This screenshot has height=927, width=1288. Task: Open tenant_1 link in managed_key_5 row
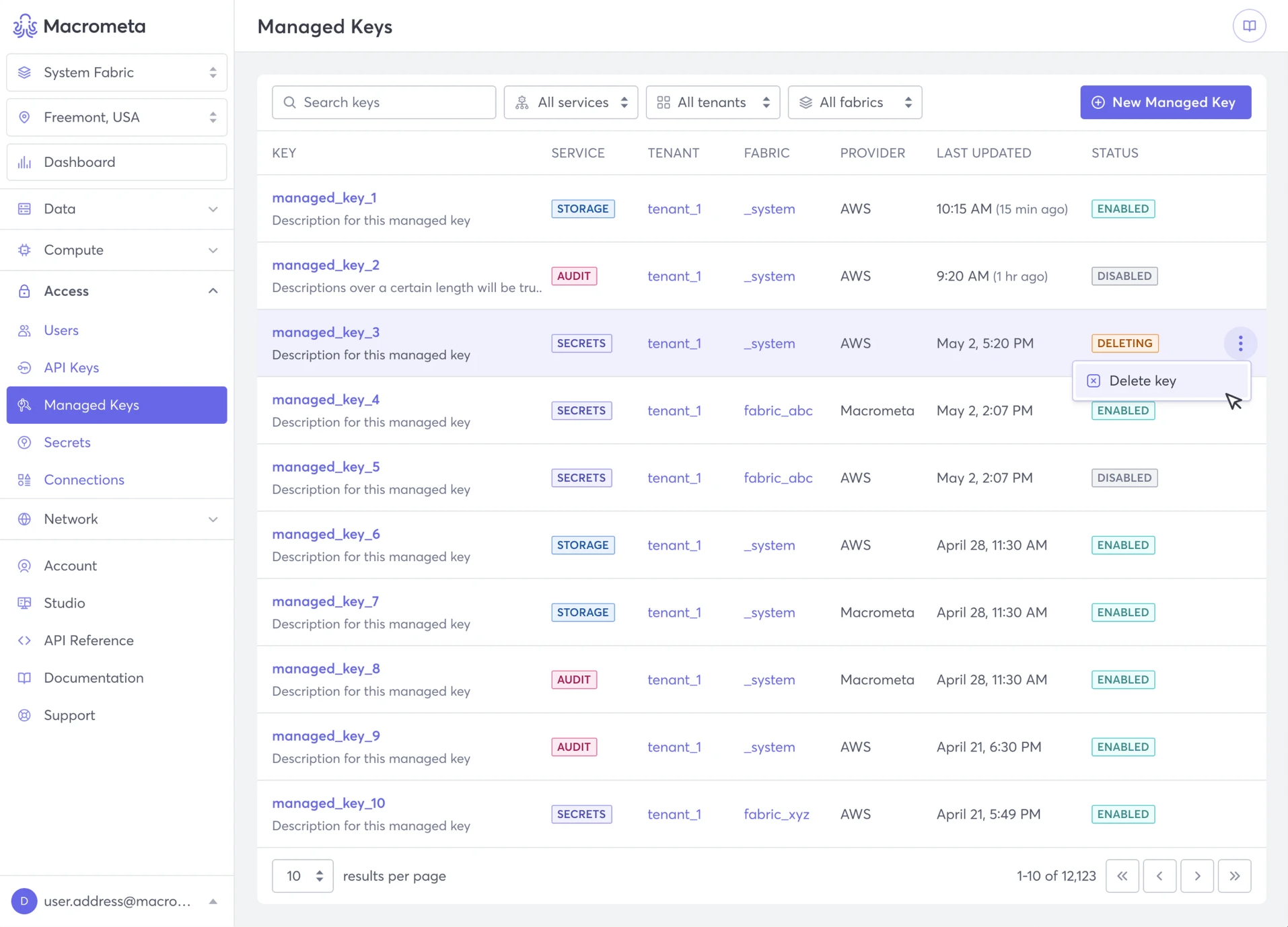pyautogui.click(x=674, y=478)
